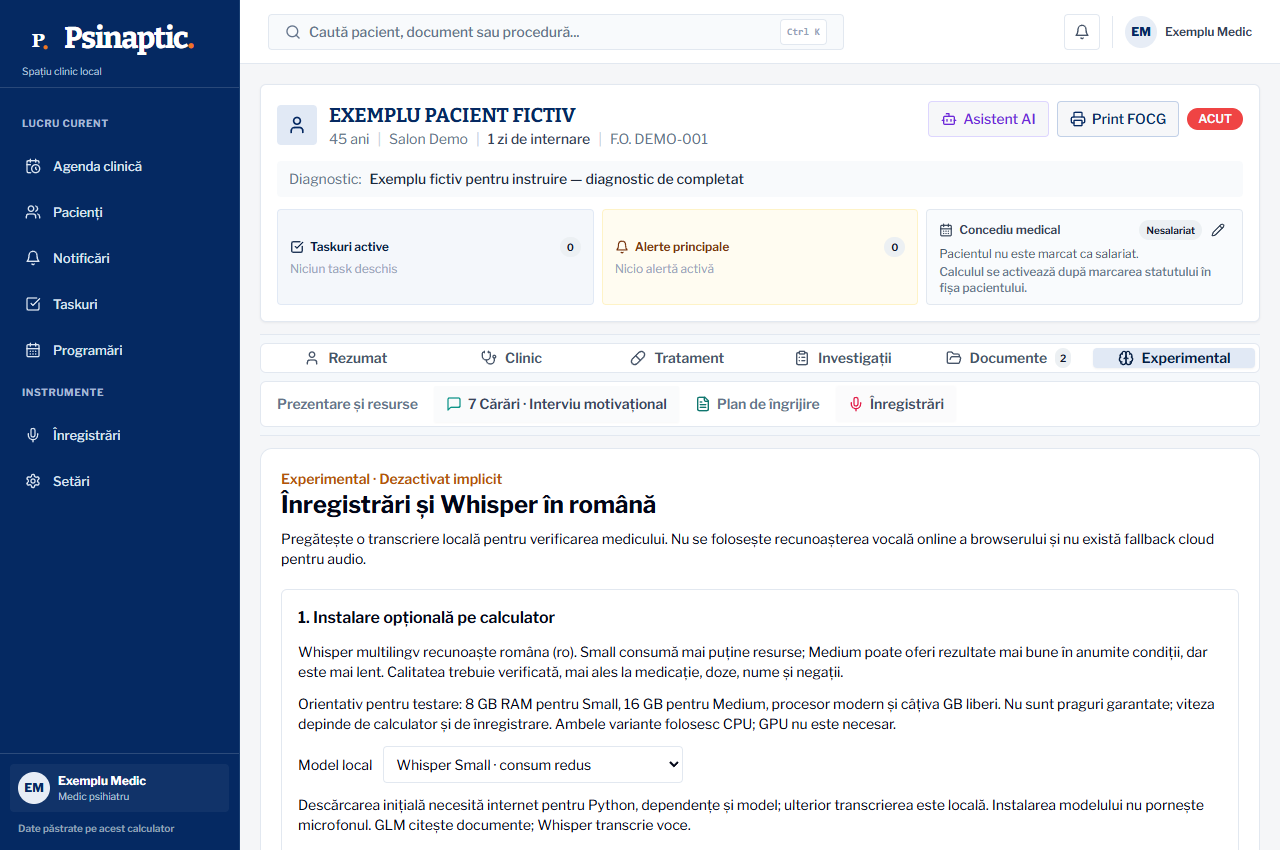Open Plan de îngrijire subtab

[757, 404]
